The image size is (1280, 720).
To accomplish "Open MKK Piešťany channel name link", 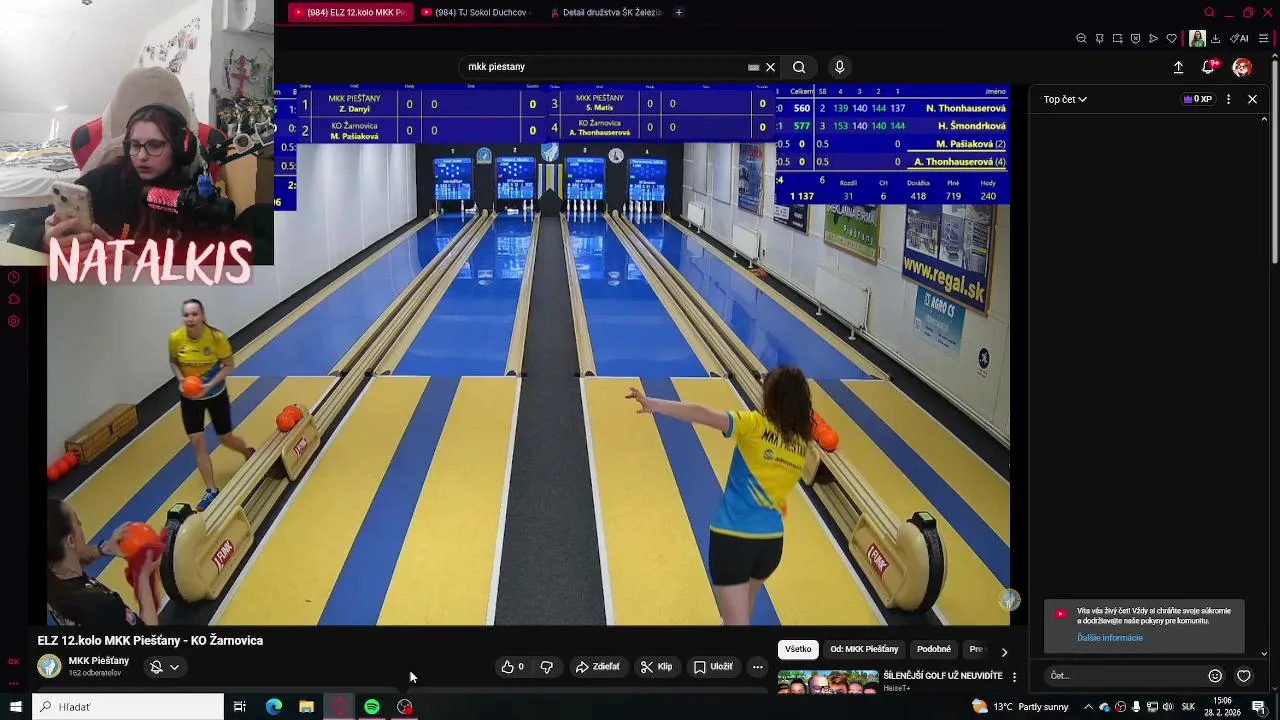I will (x=98, y=661).
